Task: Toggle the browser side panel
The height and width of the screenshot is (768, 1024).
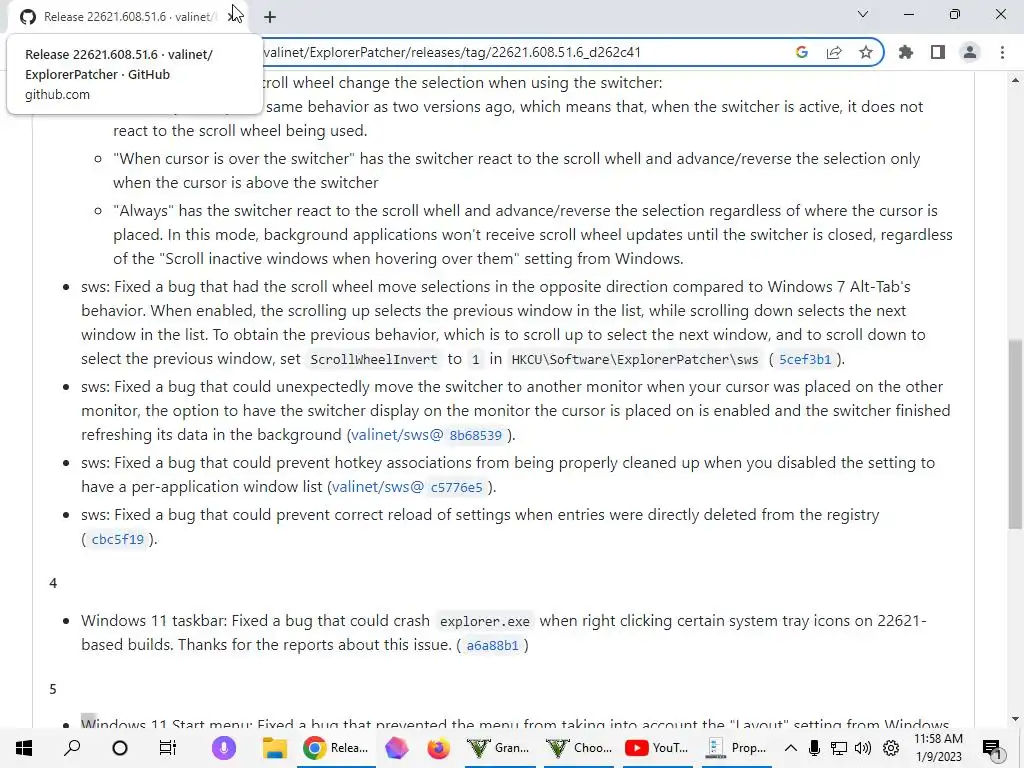Action: click(938, 52)
